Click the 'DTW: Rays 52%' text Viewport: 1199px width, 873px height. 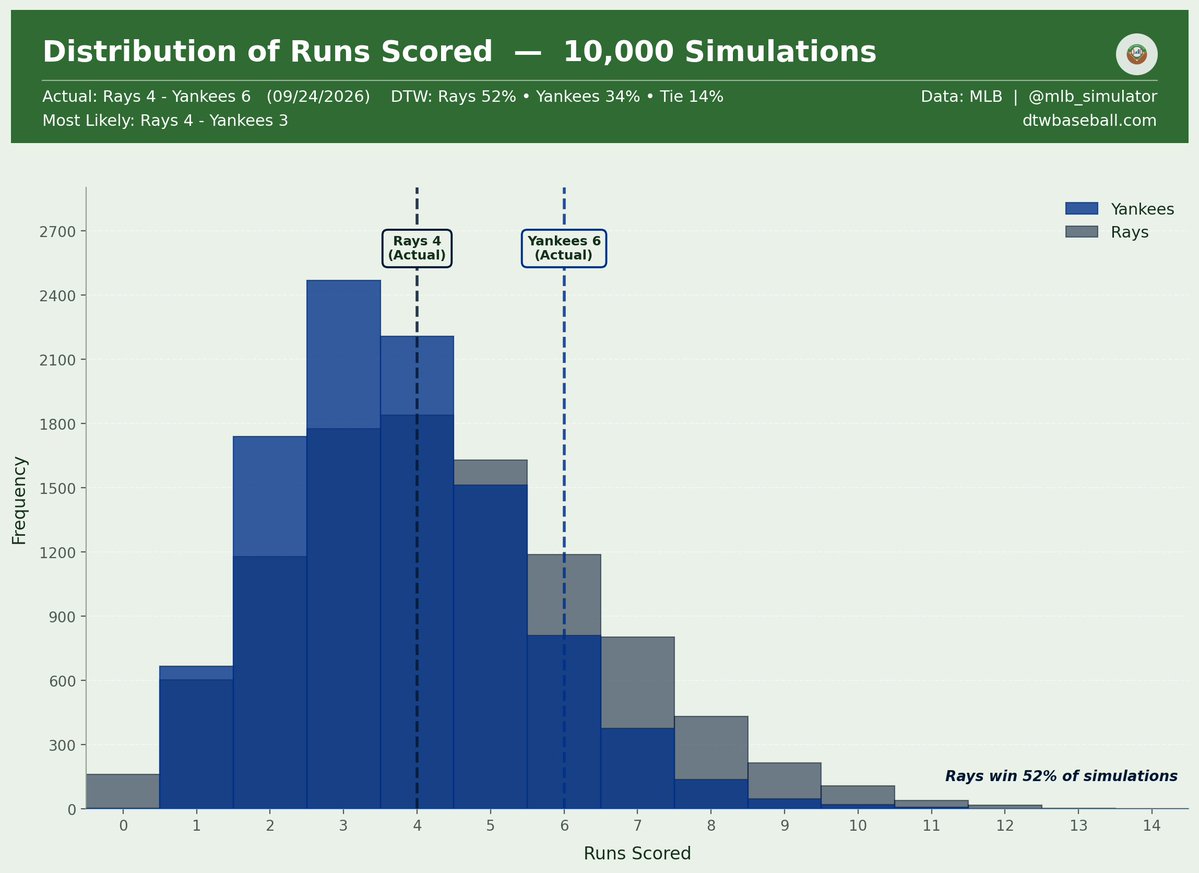pyautogui.click(x=453, y=96)
